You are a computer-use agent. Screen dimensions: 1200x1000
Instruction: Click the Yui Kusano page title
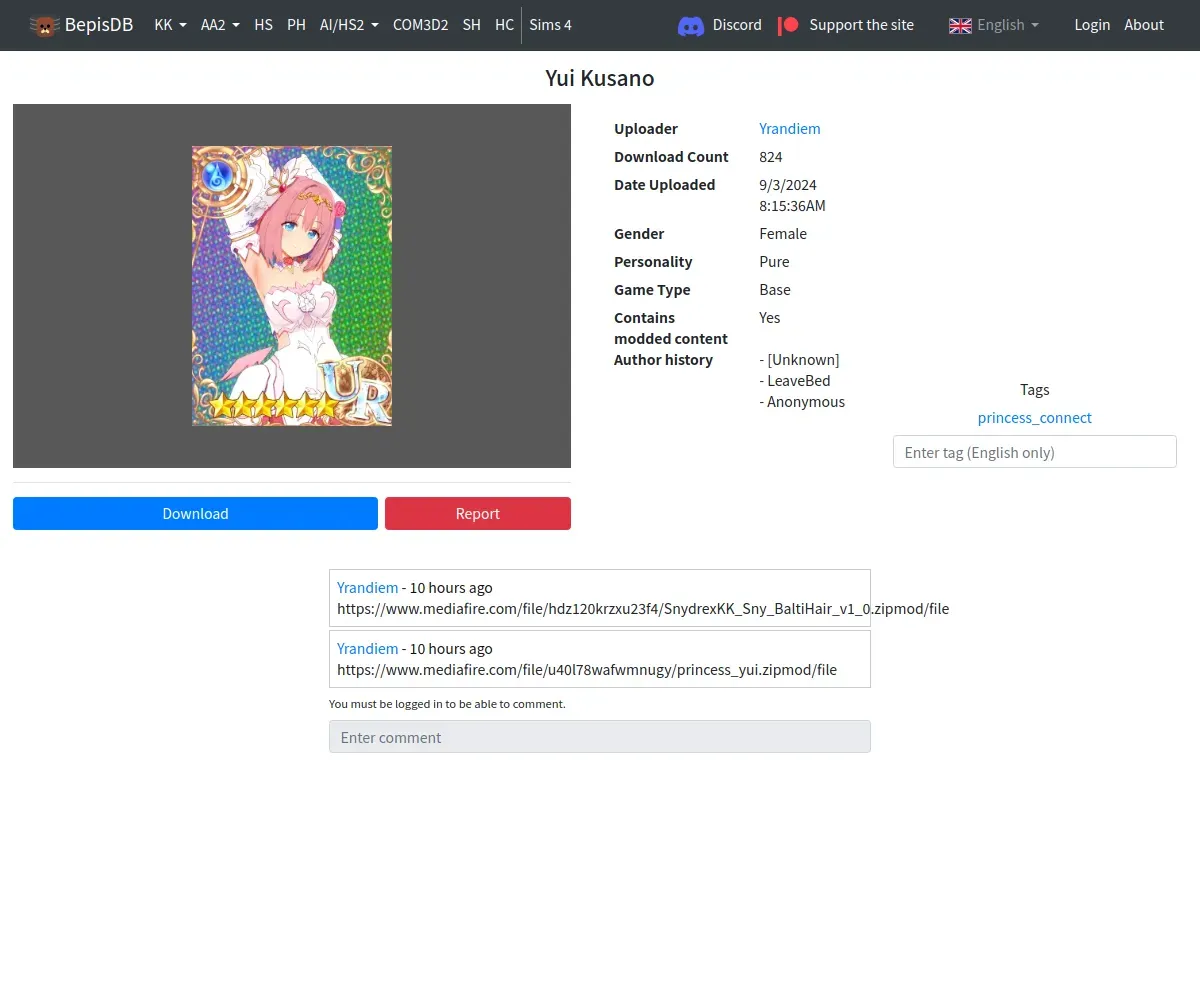[600, 78]
